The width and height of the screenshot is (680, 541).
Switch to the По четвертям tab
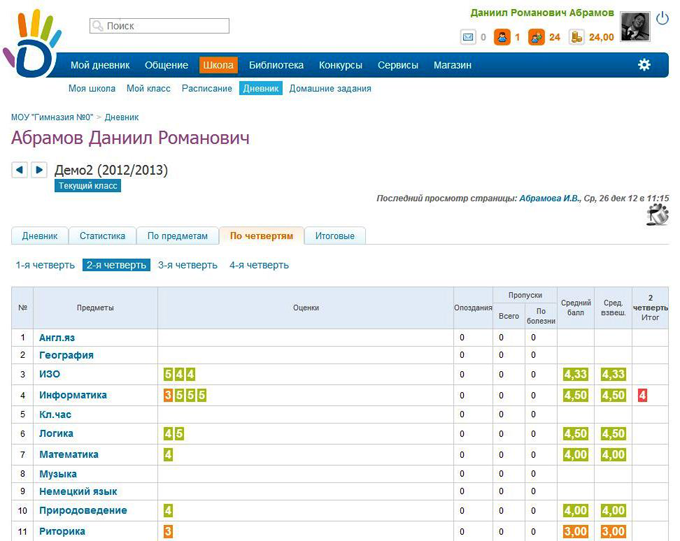point(262,236)
